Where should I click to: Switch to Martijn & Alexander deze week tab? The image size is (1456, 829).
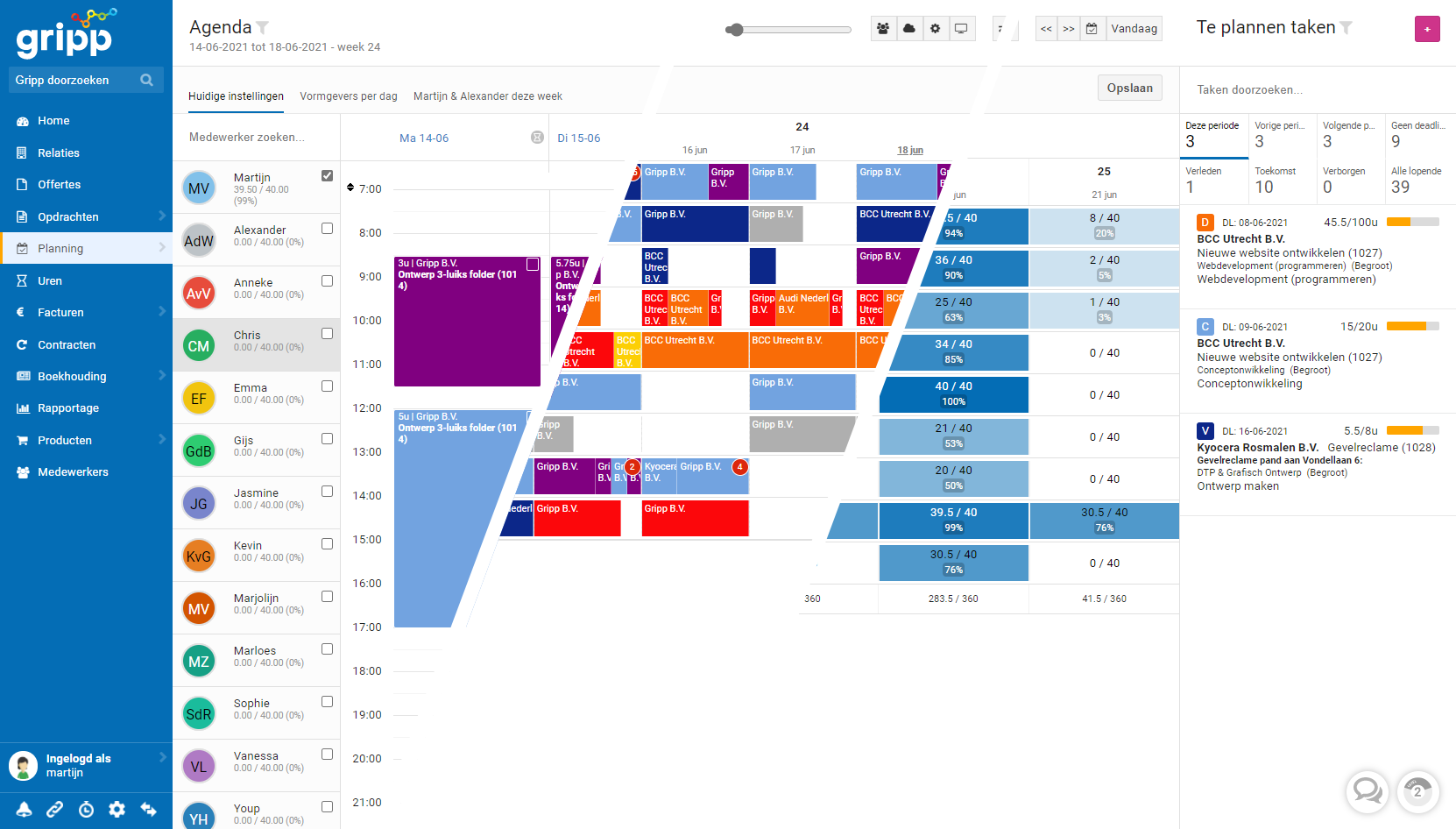[x=488, y=96]
